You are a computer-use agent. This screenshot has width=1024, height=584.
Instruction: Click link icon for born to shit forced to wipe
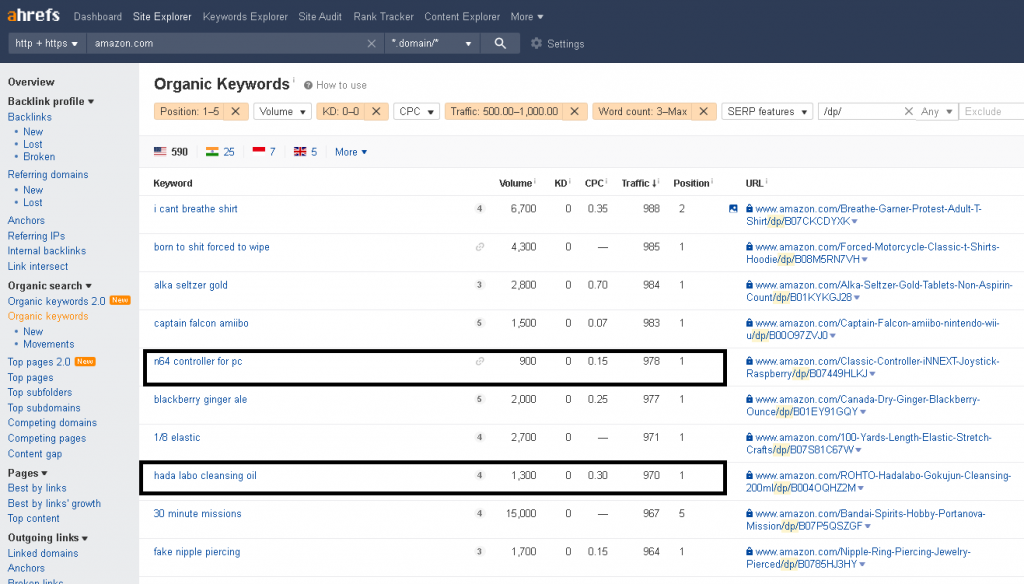click(479, 247)
